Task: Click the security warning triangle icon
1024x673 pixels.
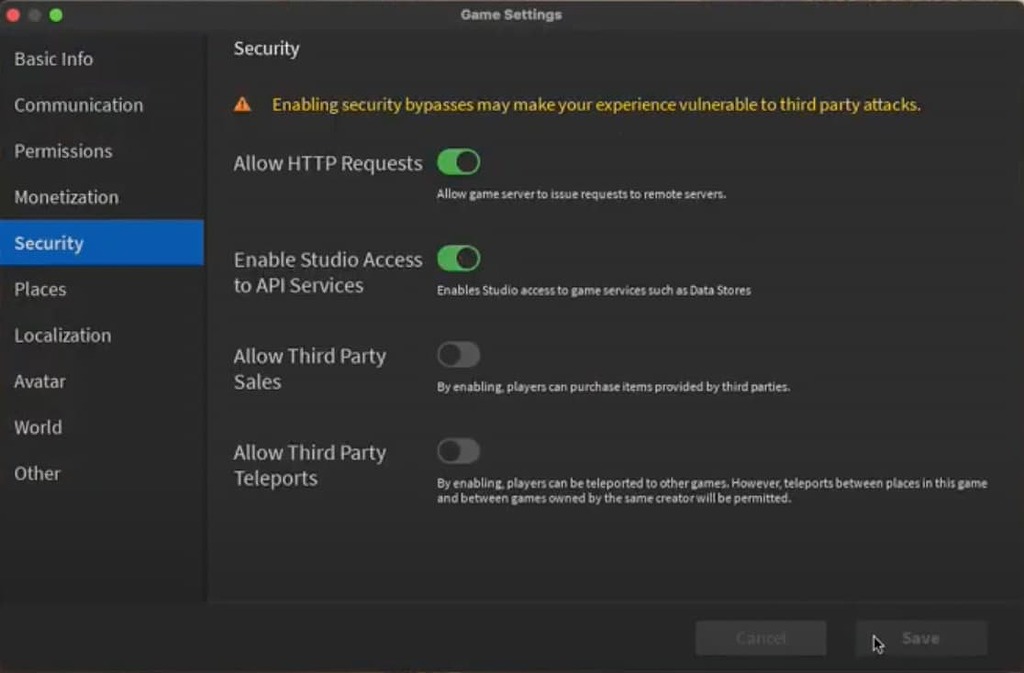Action: (x=242, y=103)
